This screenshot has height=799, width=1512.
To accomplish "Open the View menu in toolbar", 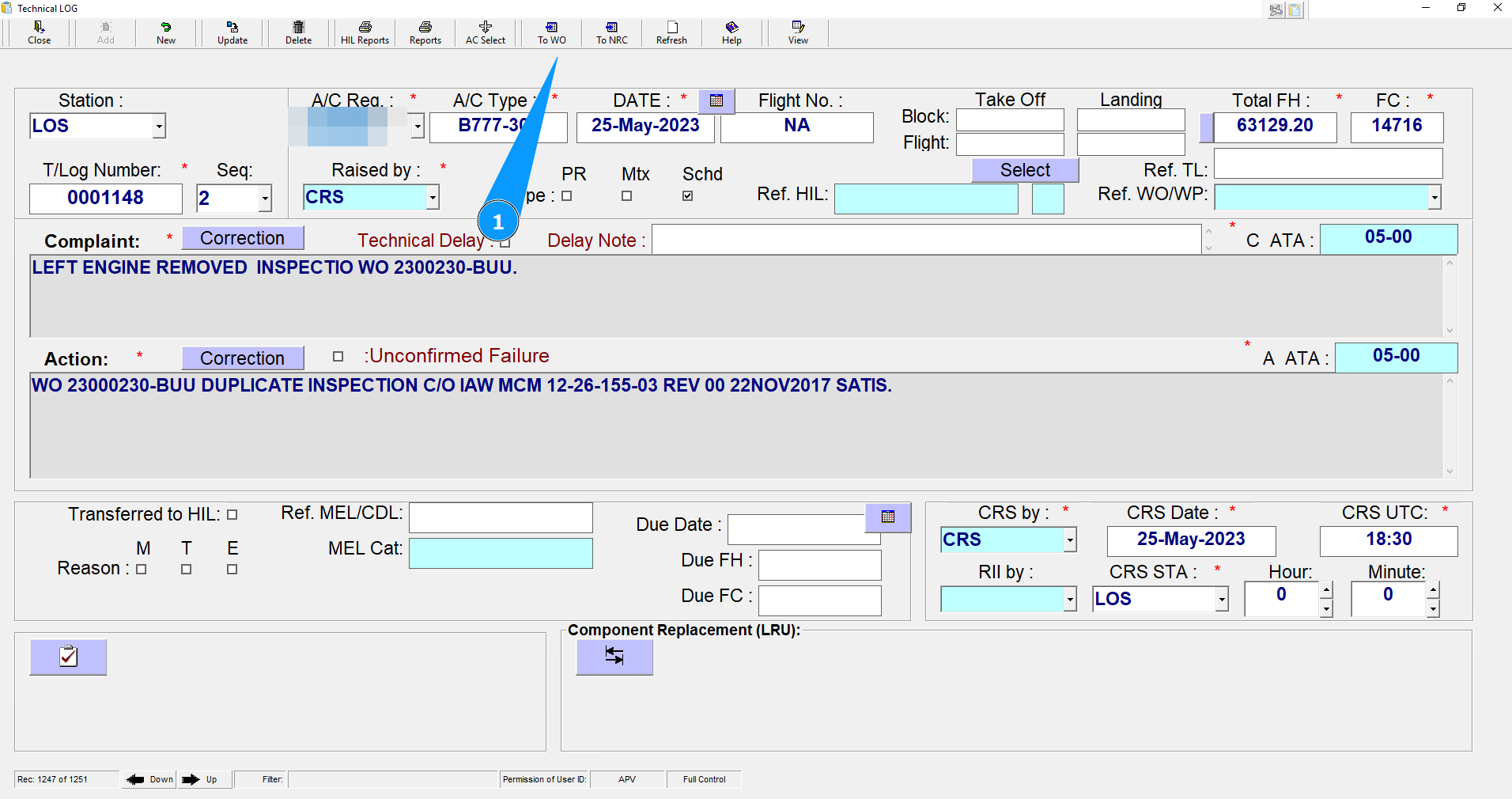I will coord(798,32).
